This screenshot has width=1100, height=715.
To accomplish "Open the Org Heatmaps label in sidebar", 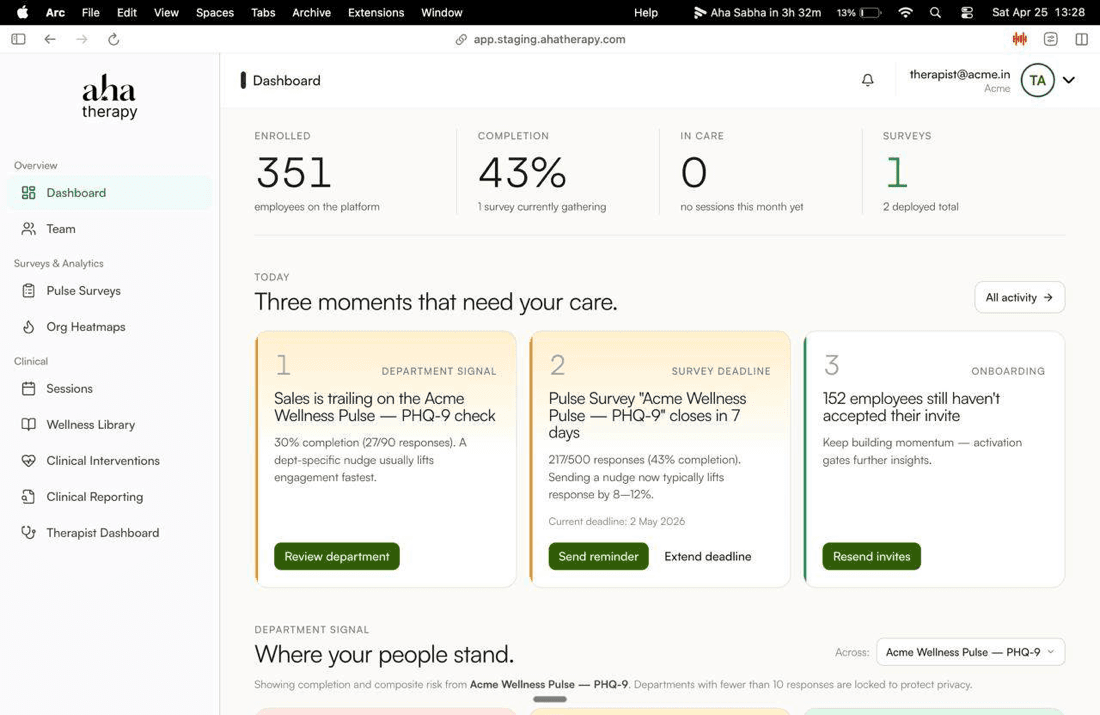I will (86, 327).
